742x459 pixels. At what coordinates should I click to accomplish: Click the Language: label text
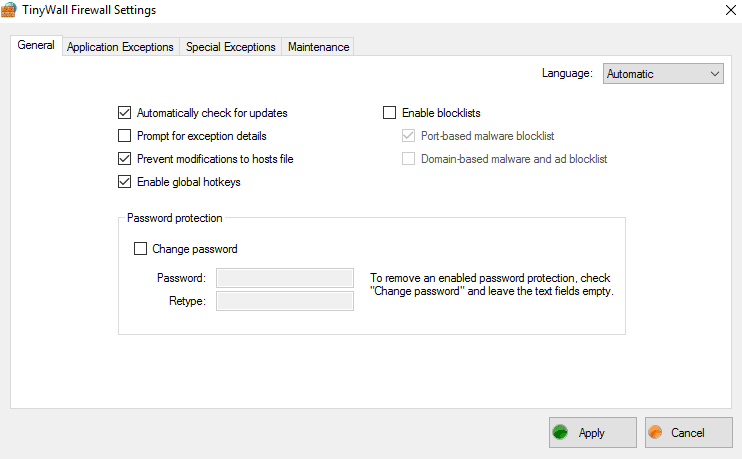(x=567, y=73)
